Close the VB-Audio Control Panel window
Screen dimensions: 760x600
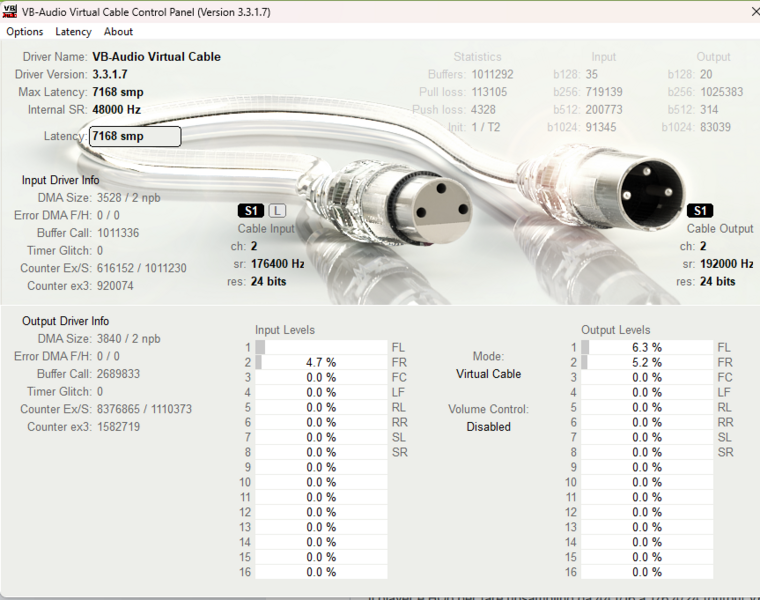point(755,12)
